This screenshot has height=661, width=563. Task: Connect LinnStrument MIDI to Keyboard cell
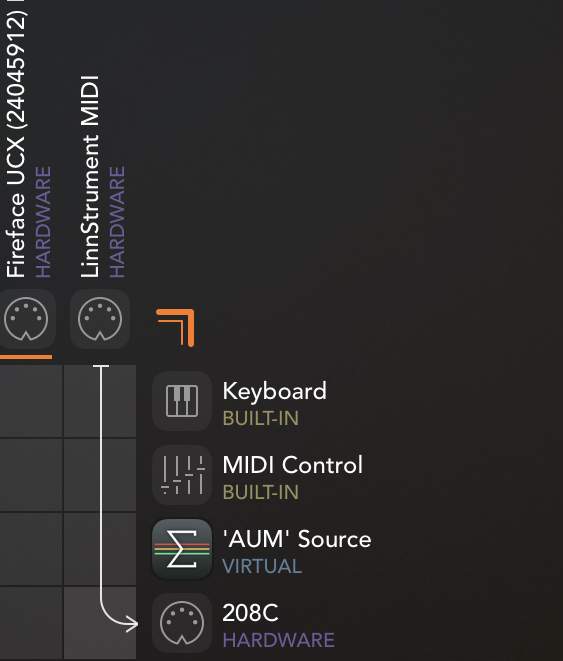pos(100,401)
